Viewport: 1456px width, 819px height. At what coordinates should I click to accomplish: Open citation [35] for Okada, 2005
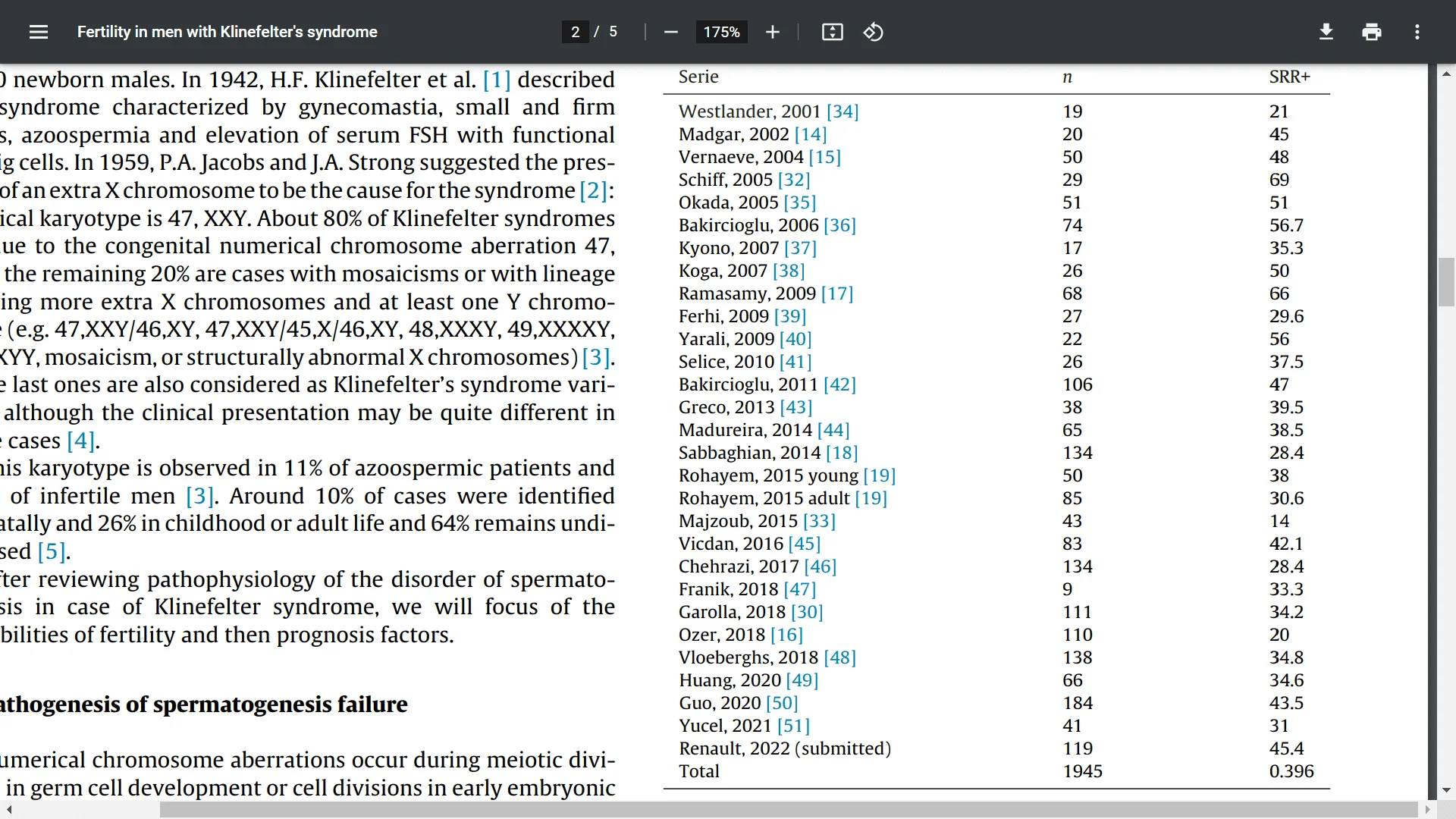(800, 202)
